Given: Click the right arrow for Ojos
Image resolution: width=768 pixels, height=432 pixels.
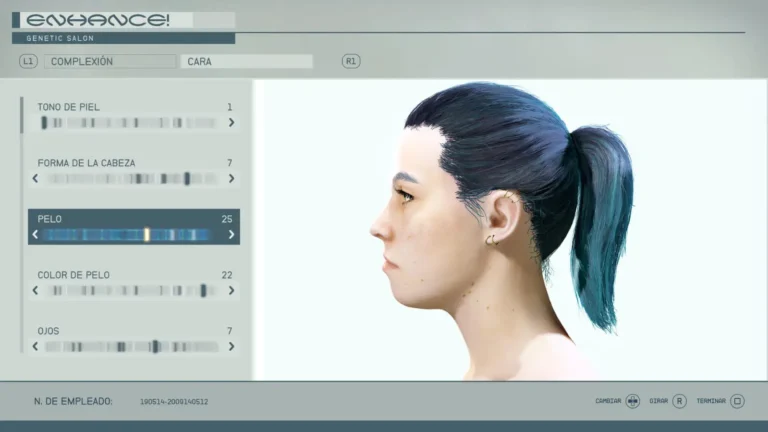Looking at the screenshot, I should (231, 347).
